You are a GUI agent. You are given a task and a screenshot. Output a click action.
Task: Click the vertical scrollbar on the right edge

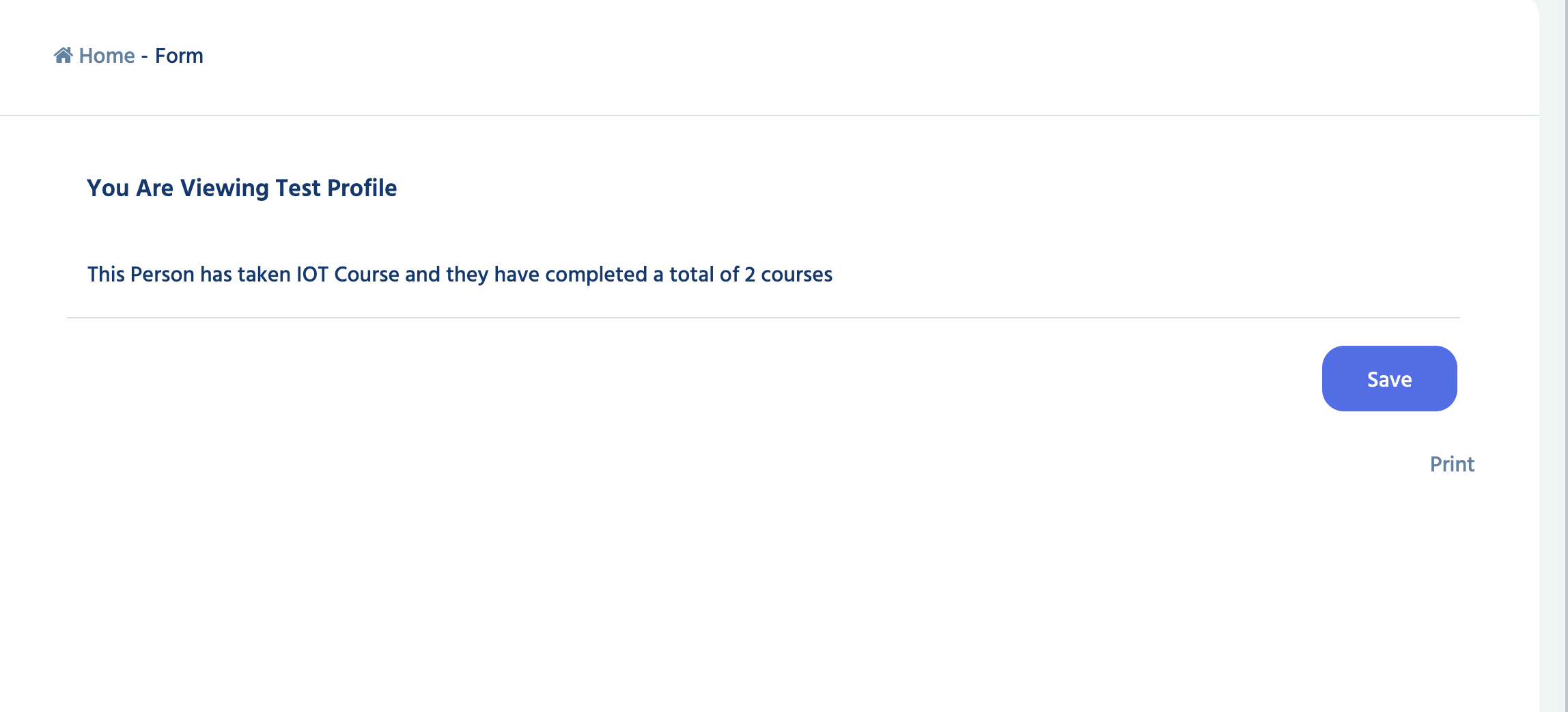tap(1554, 356)
